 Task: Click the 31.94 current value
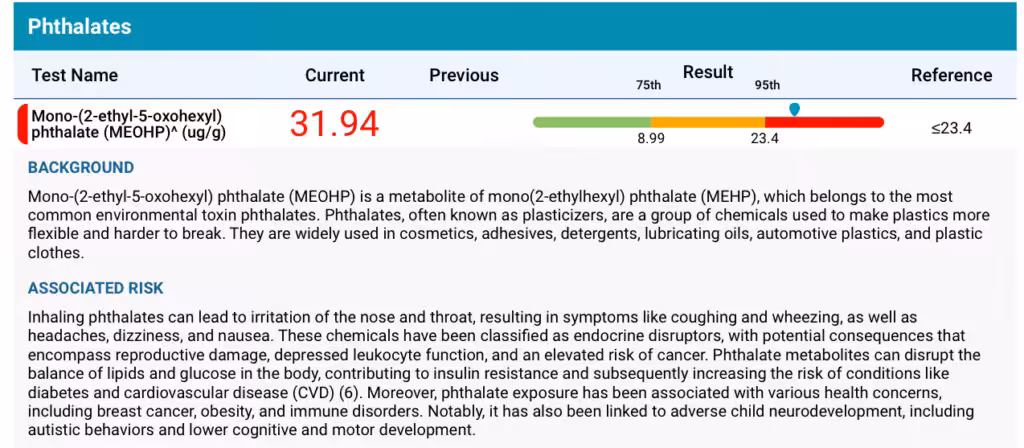(334, 123)
